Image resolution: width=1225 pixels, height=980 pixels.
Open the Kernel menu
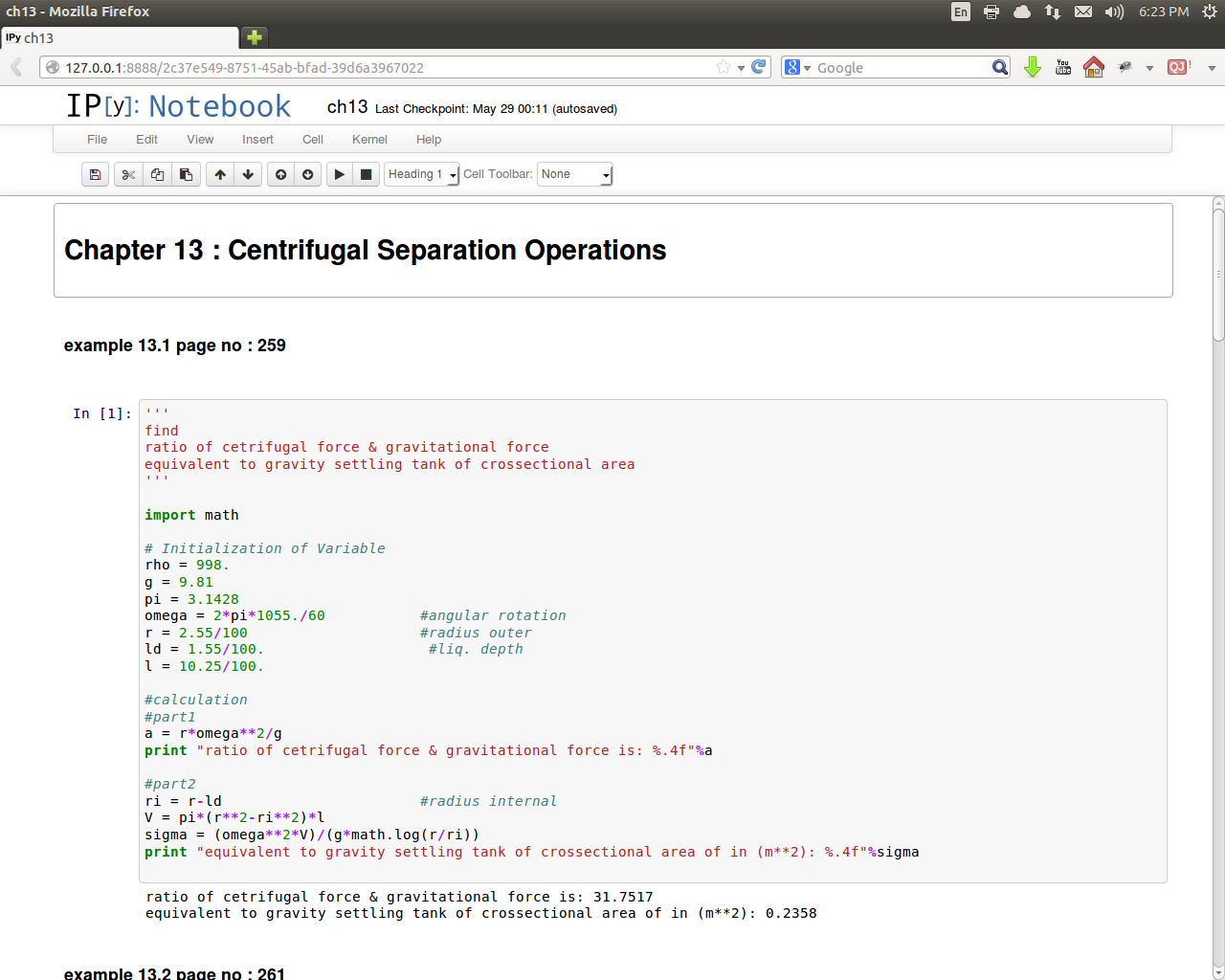(369, 140)
